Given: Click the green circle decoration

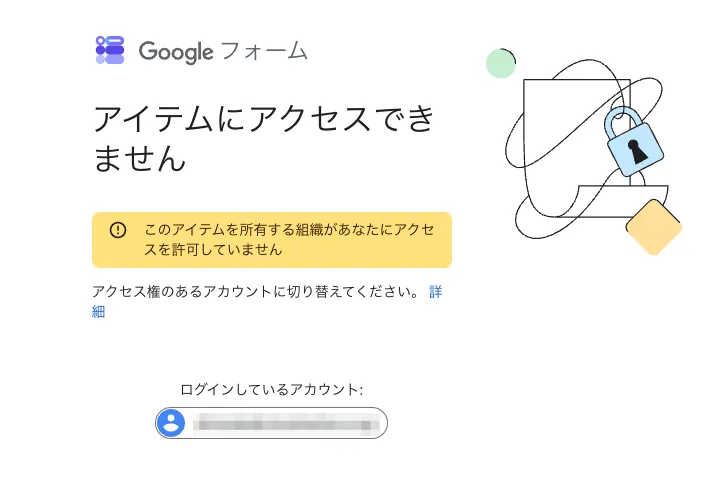Looking at the screenshot, I should point(500,63).
